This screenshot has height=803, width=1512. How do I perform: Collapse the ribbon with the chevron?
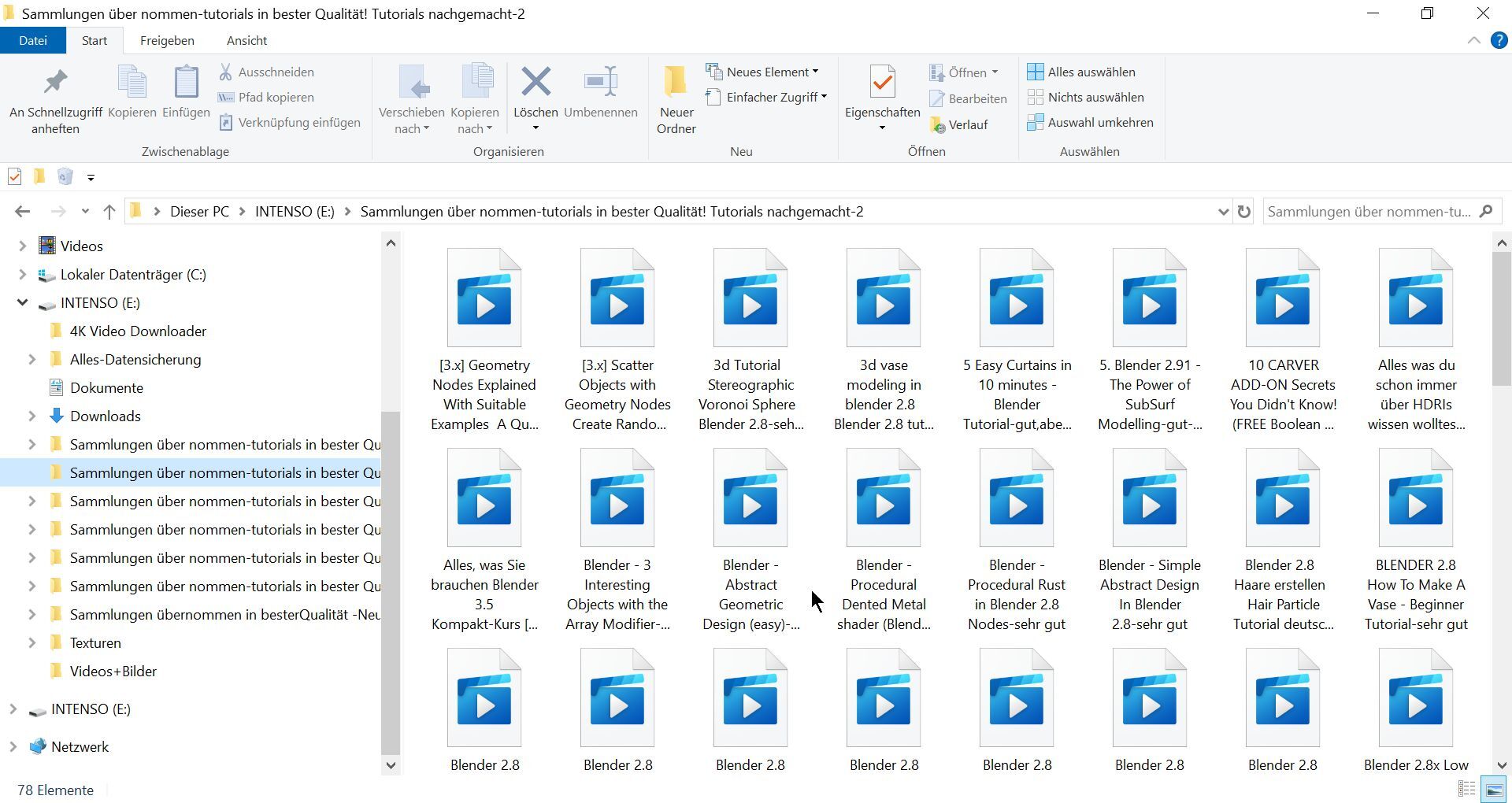pos(1473,40)
